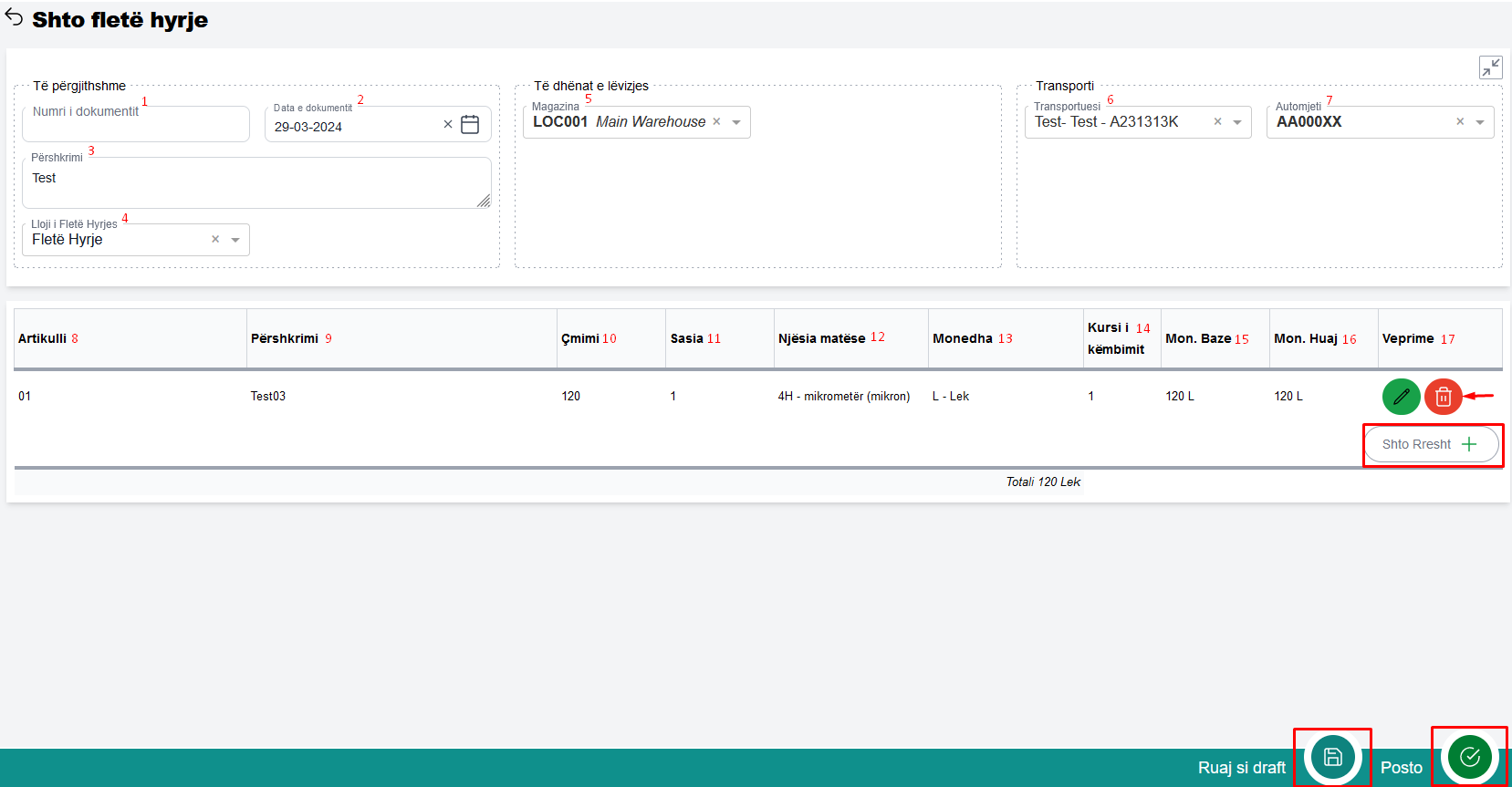
Task: Open the Lloji i Fletë Hyrjes dropdown
Action: tap(235, 240)
